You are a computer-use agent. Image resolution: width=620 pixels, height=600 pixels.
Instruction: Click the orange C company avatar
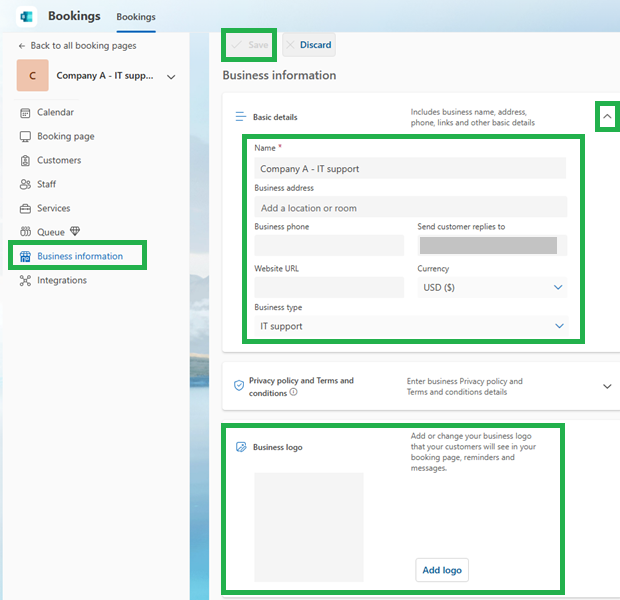pos(32,76)
